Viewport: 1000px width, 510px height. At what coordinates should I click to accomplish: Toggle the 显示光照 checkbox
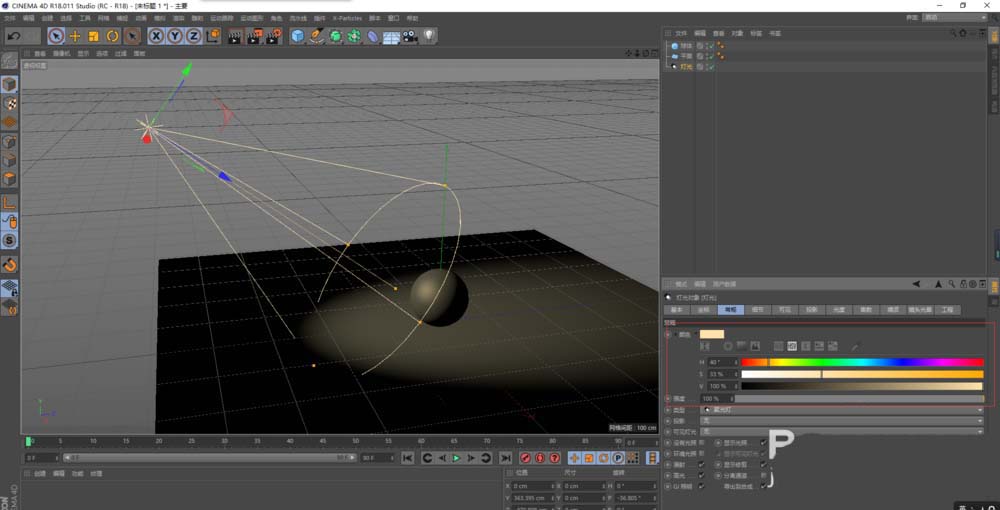point(764,442)
